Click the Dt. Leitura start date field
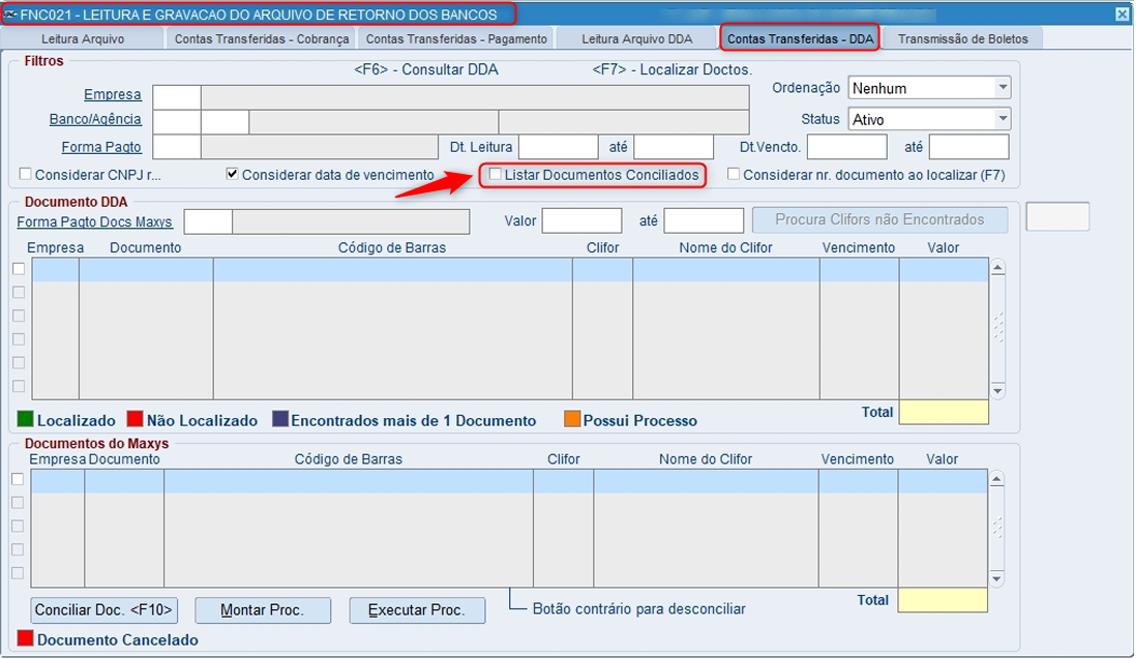The image size is (1136, 659). tap(559, 147)
